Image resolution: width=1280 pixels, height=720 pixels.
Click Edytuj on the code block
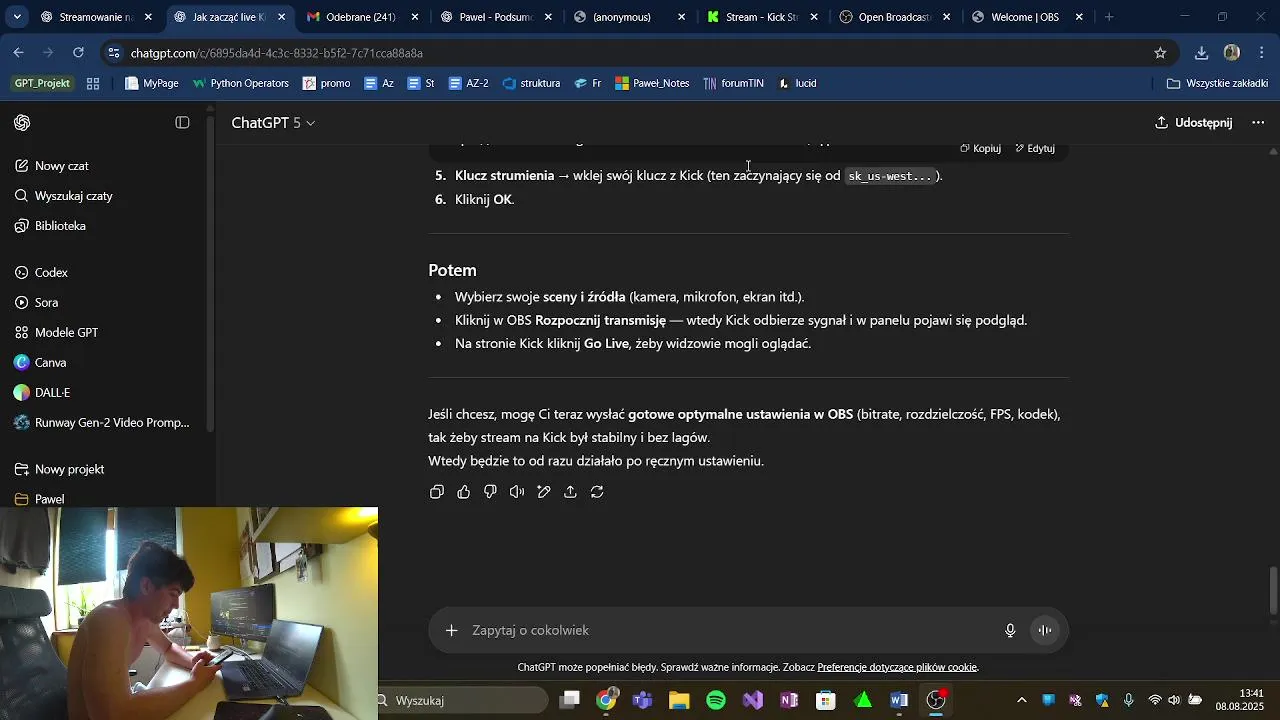point(1035,148)
